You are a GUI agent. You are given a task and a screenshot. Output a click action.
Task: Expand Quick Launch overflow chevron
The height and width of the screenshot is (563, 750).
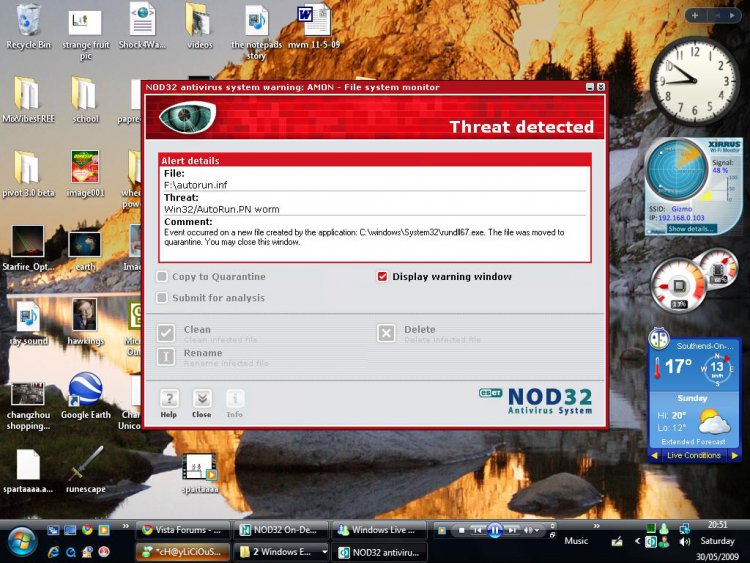coord(125,526)
